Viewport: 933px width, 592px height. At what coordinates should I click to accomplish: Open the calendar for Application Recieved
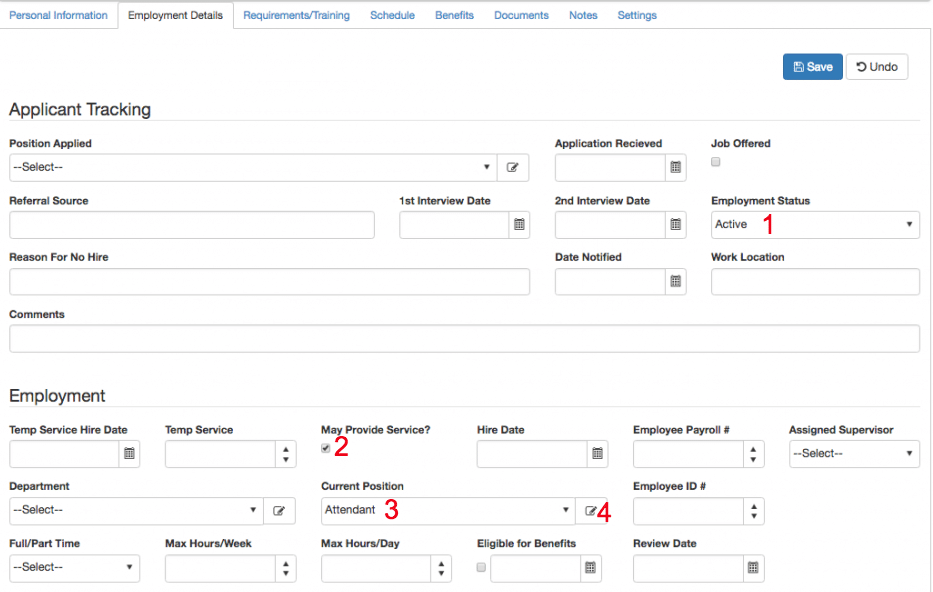click(x=676, y=167)
